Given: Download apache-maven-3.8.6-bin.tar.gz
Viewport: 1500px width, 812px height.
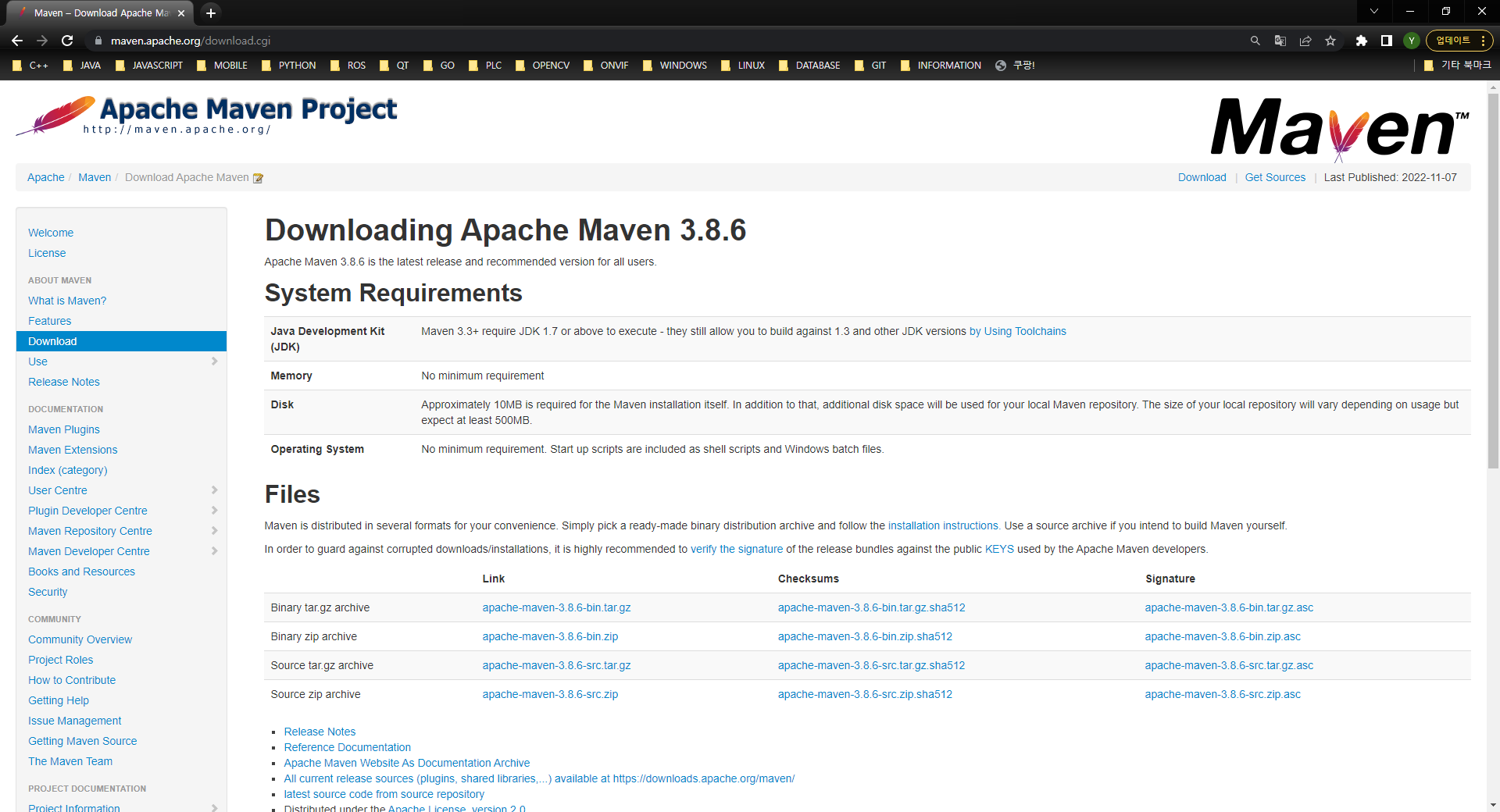Looking at the screenshot, I should (x=556, y=607).
